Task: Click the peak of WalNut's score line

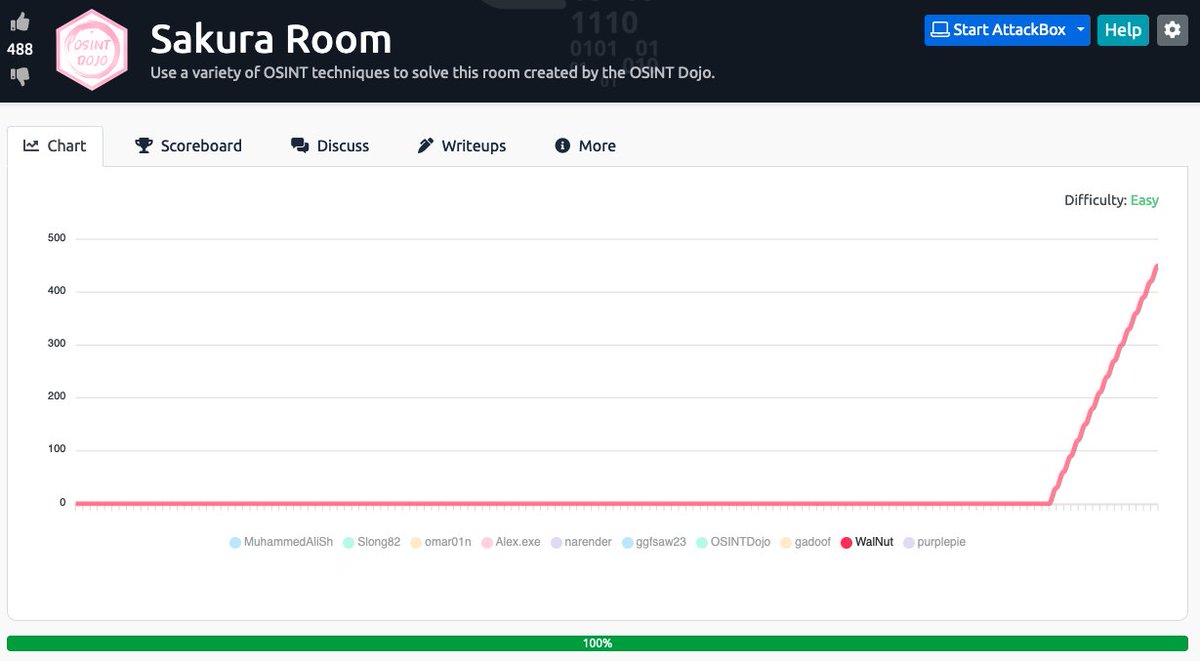Action: pos(1157,267)
